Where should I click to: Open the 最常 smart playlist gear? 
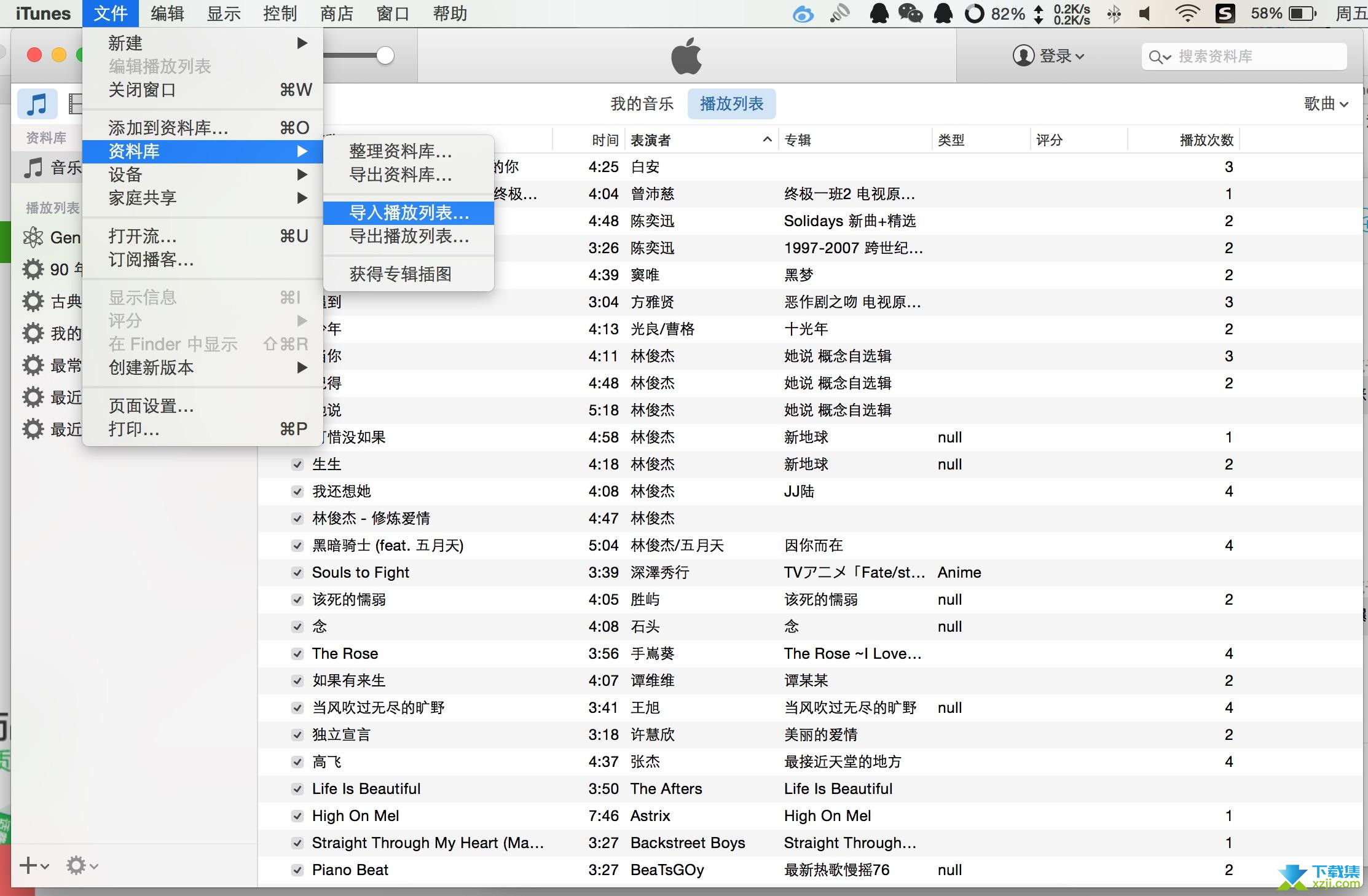coord(33,365)
